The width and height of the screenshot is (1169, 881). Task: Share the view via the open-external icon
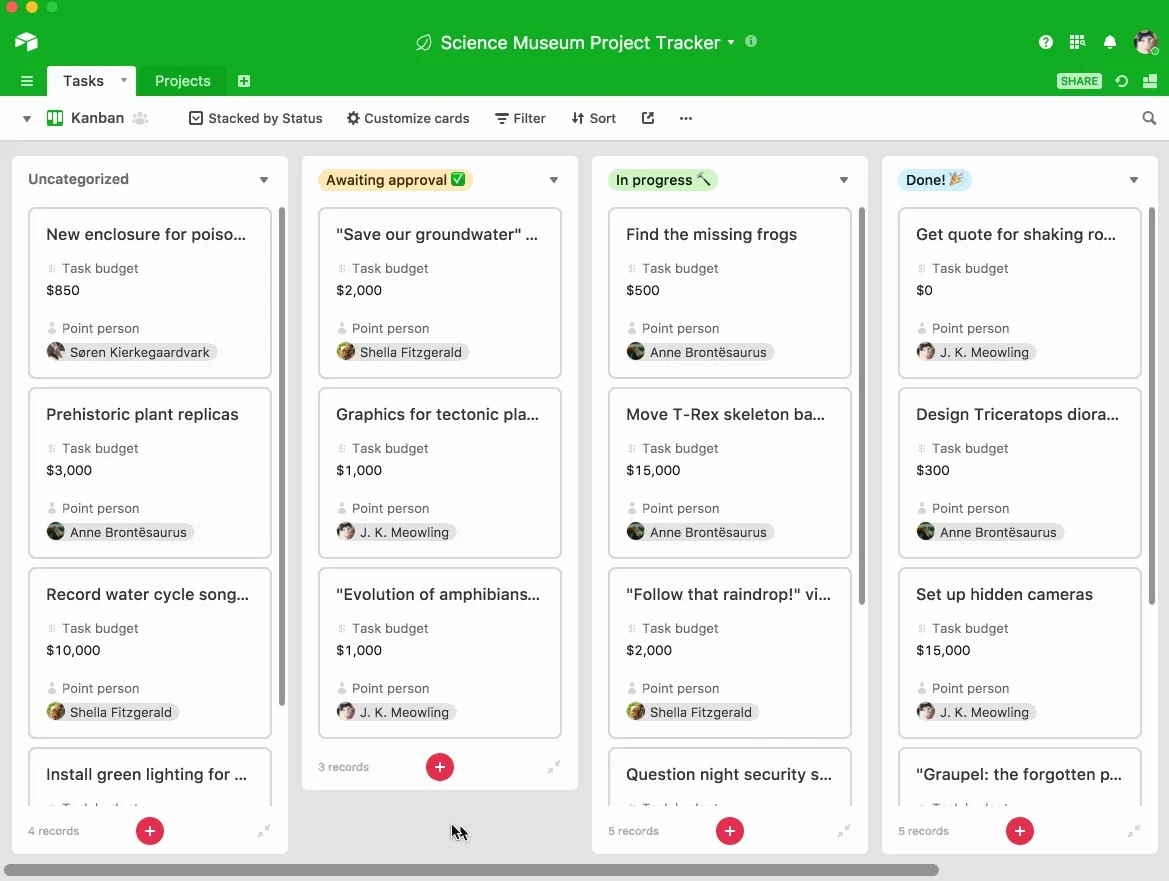[x=647, y=118]
